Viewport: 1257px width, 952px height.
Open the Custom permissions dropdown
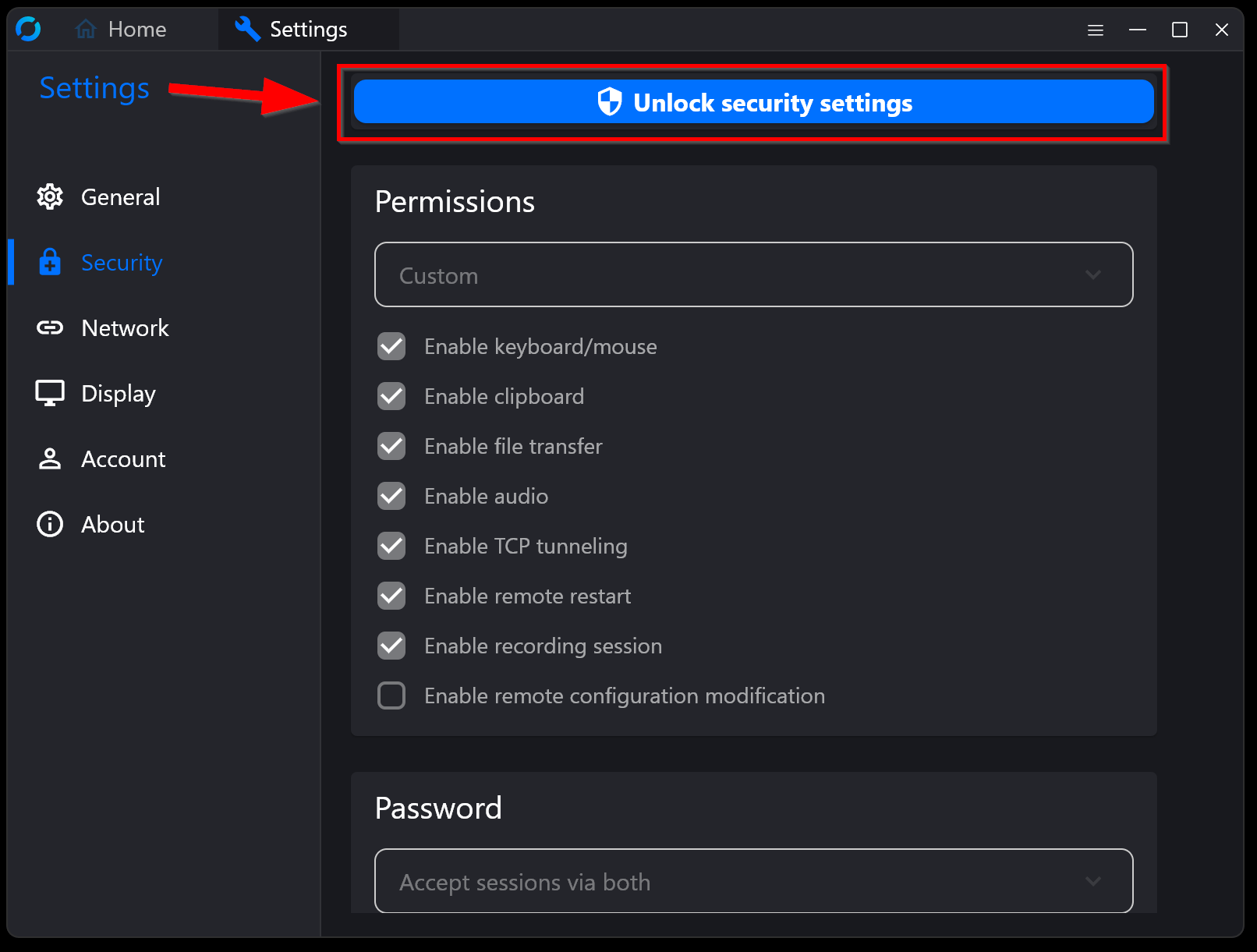coord(753,274)
